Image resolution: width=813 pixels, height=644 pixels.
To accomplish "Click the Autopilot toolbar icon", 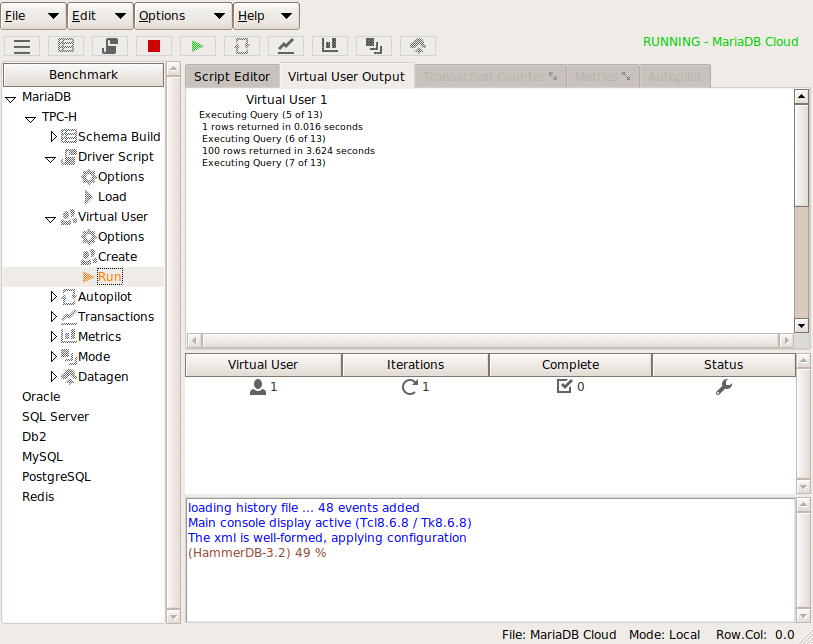I will point(242,46).
